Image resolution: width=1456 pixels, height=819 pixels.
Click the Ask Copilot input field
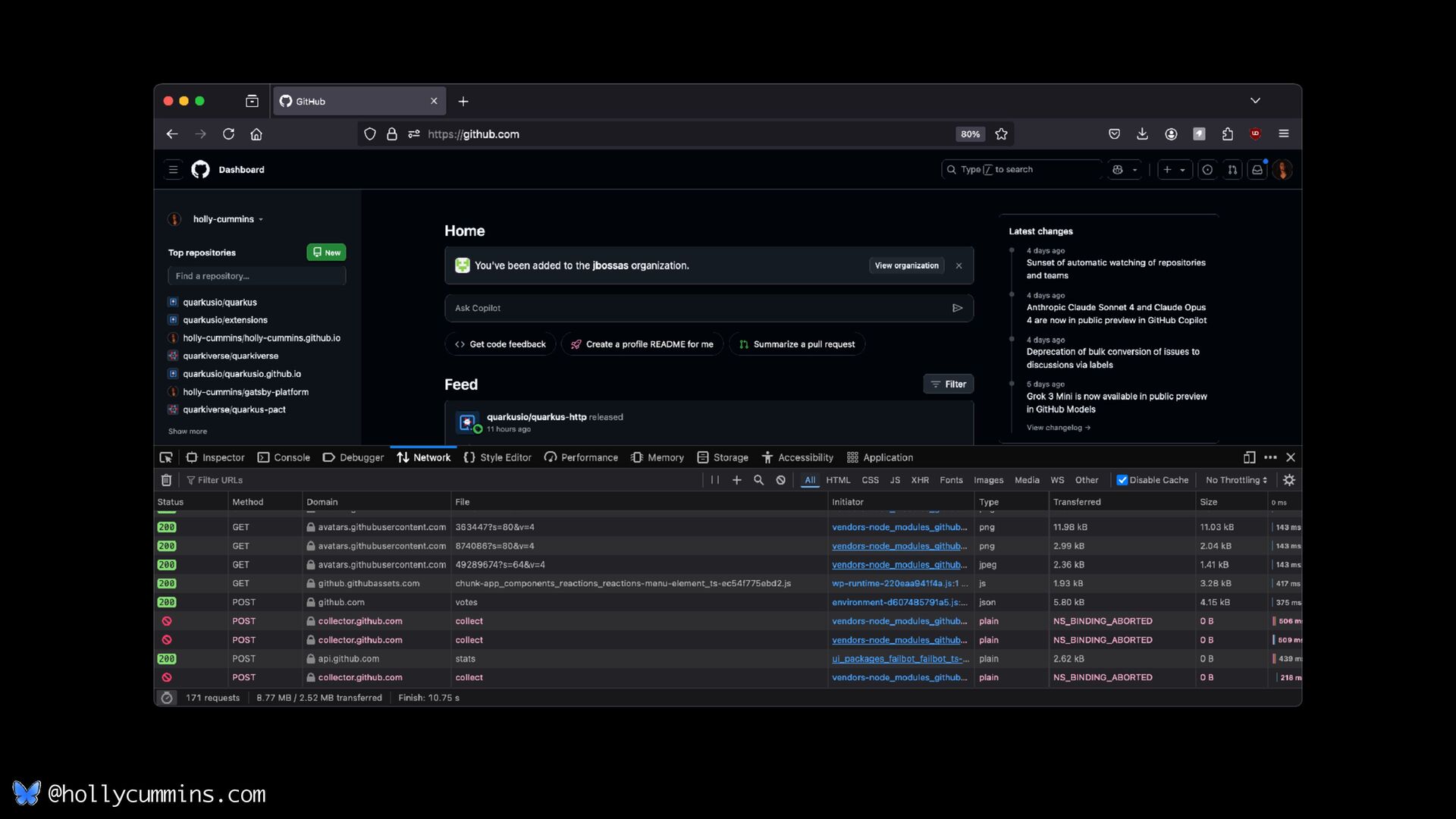point(698,308)
